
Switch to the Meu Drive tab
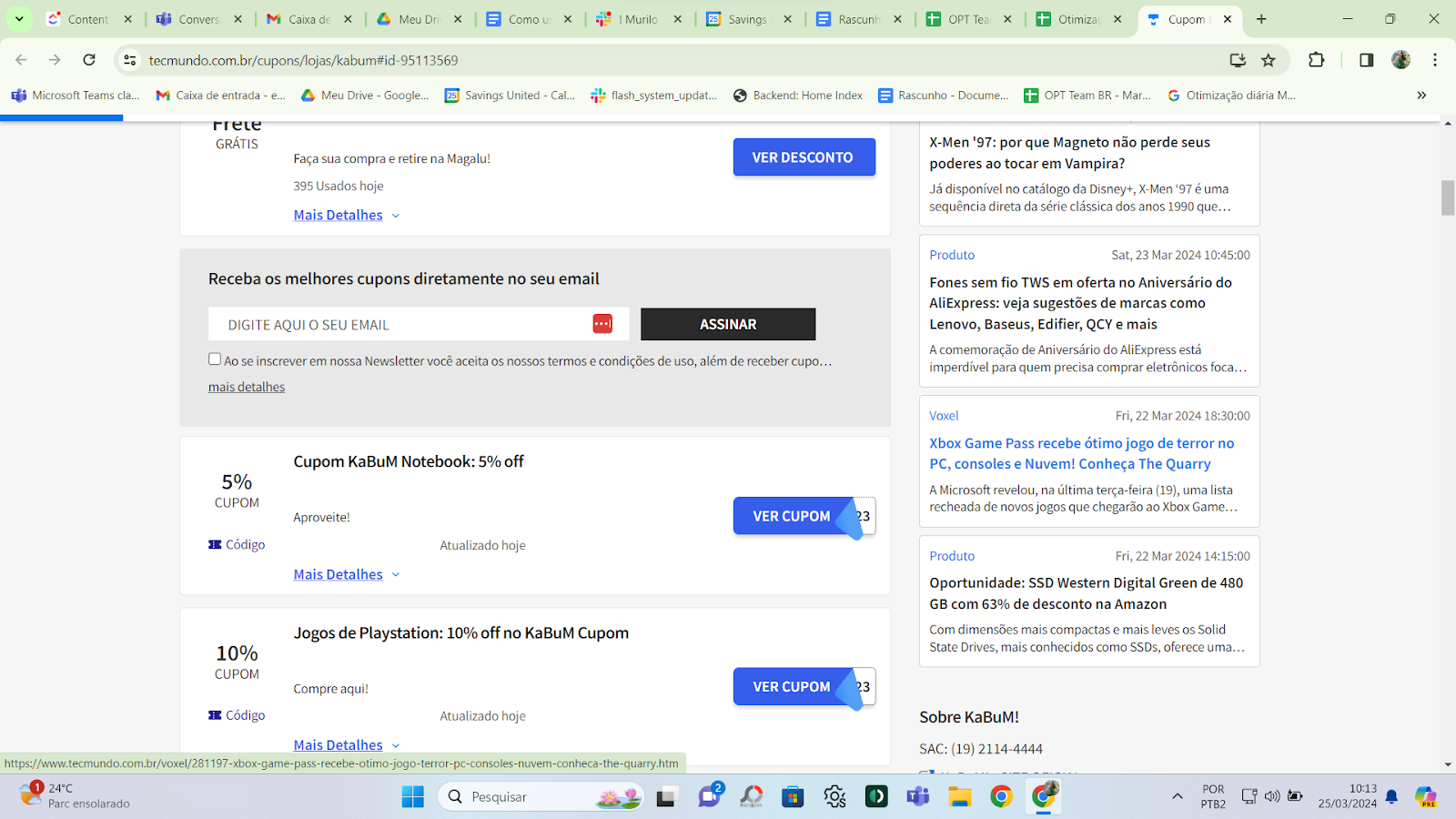pos(419,19)
